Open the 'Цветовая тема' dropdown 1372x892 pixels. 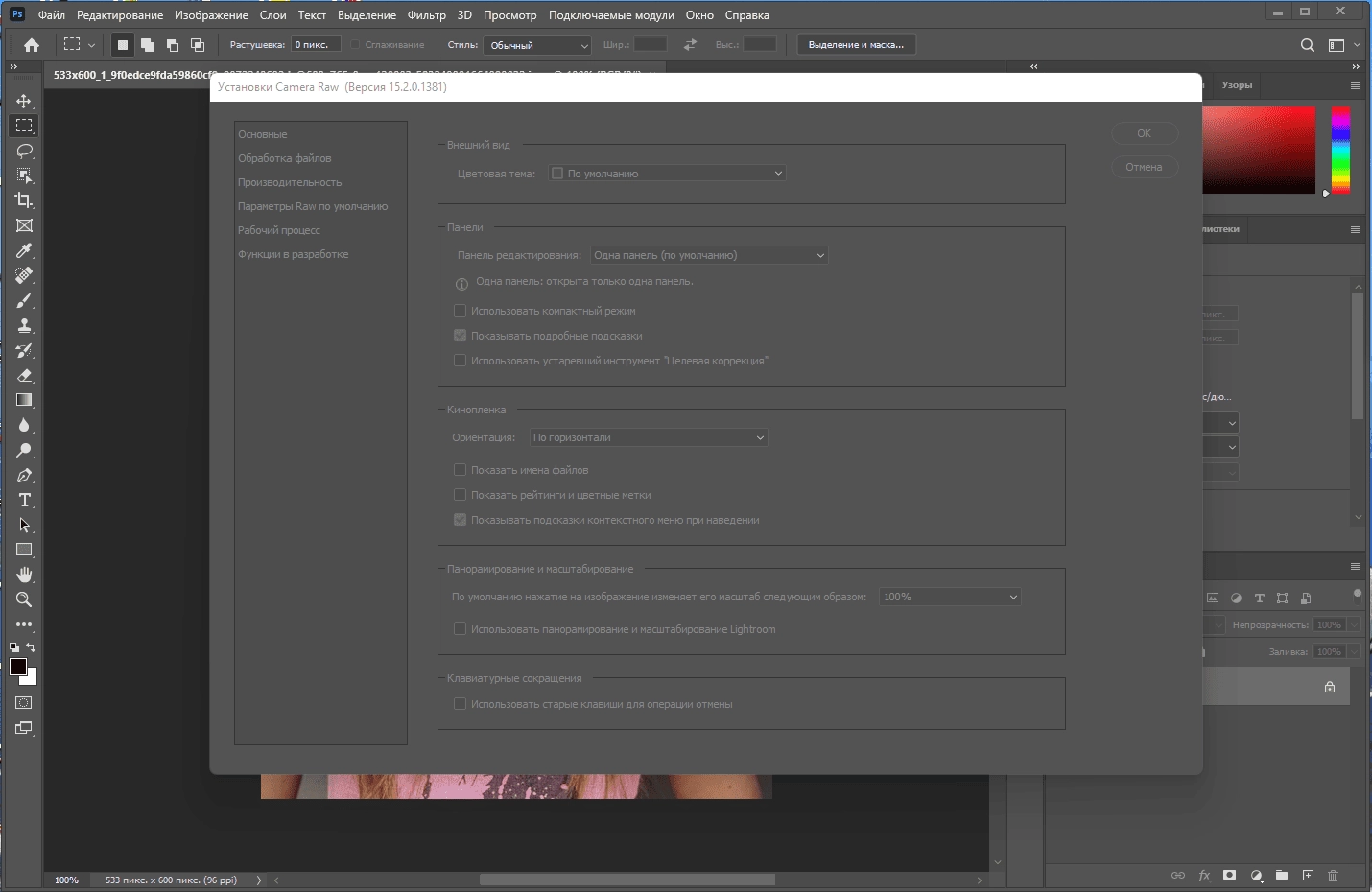[x=667, y=174]
